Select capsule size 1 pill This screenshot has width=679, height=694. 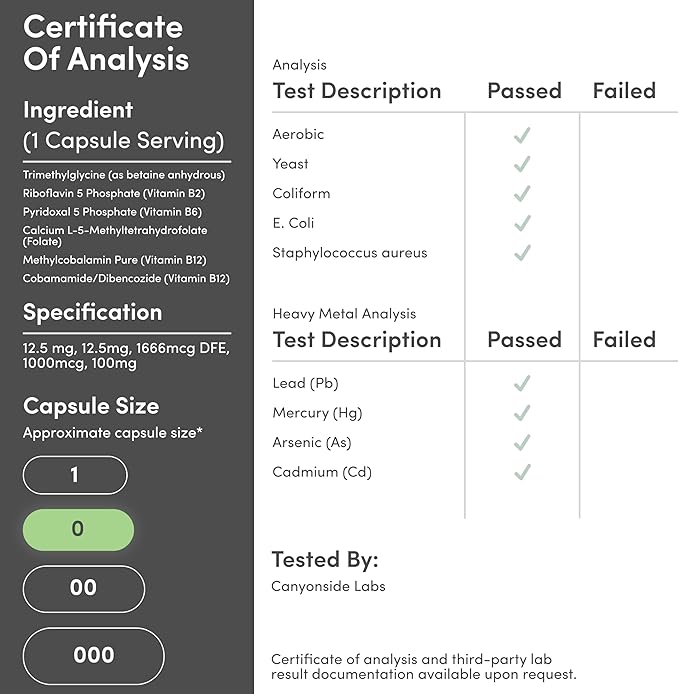(75, 475)
